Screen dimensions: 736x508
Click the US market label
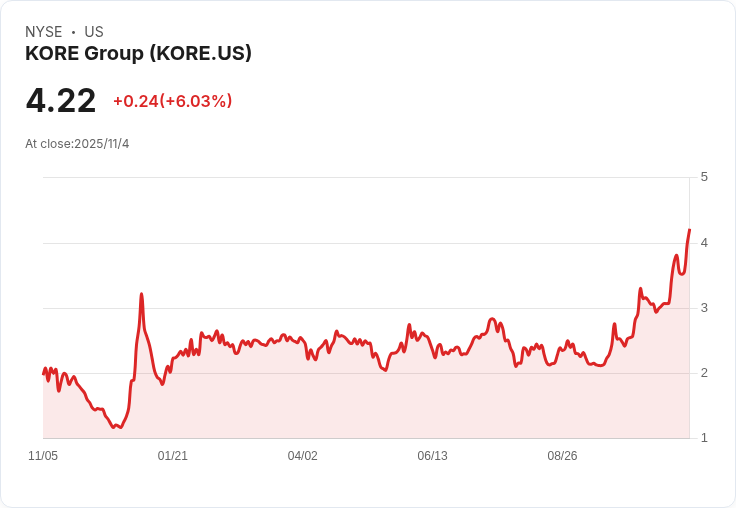[94, 32]
